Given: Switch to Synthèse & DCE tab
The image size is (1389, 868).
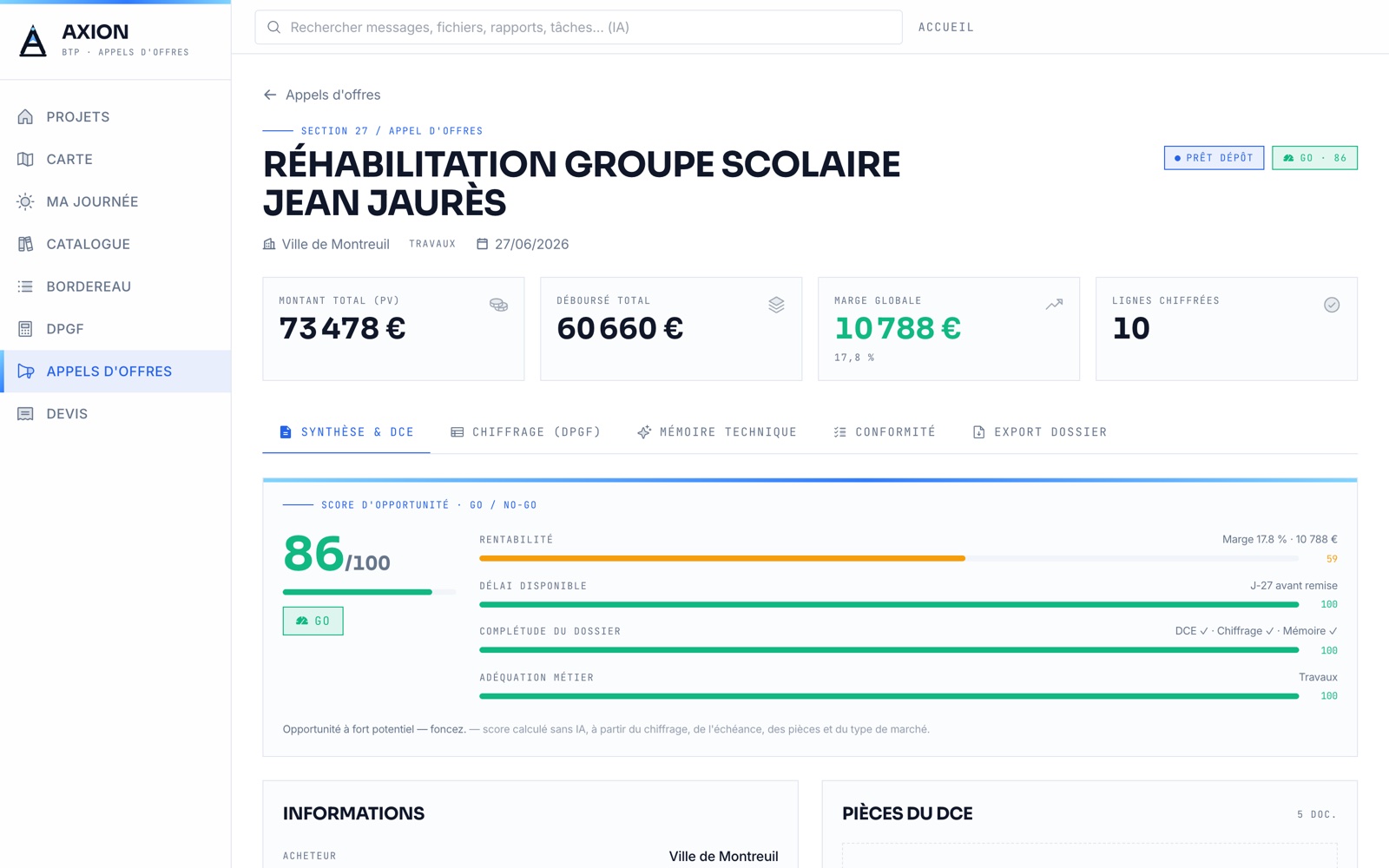Looking at the screenshot, I should coord(346,431).
